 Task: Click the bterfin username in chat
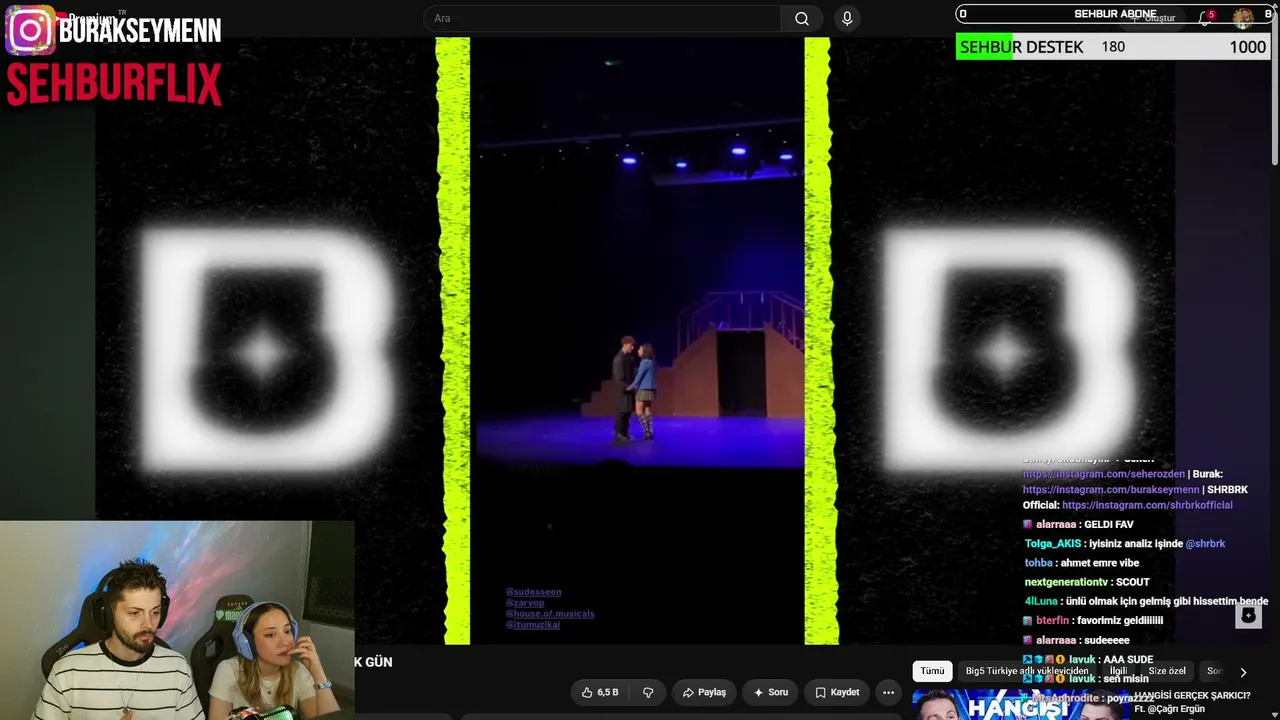click(1052, 621)
